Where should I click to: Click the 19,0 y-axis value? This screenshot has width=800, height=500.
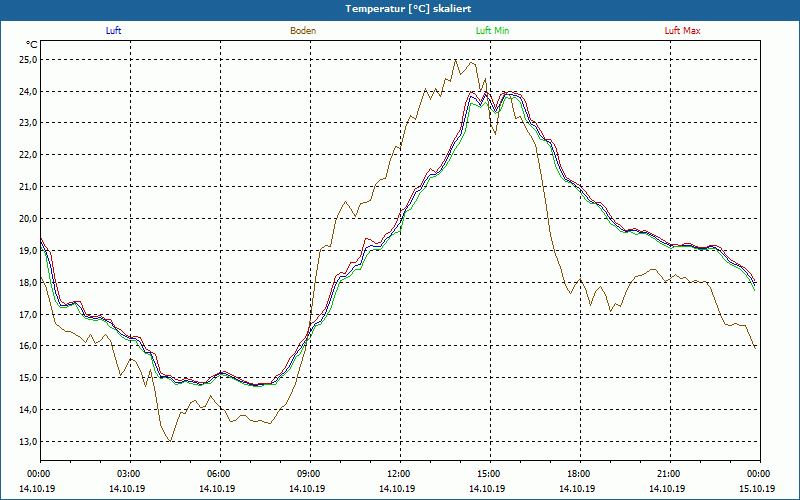29,251
